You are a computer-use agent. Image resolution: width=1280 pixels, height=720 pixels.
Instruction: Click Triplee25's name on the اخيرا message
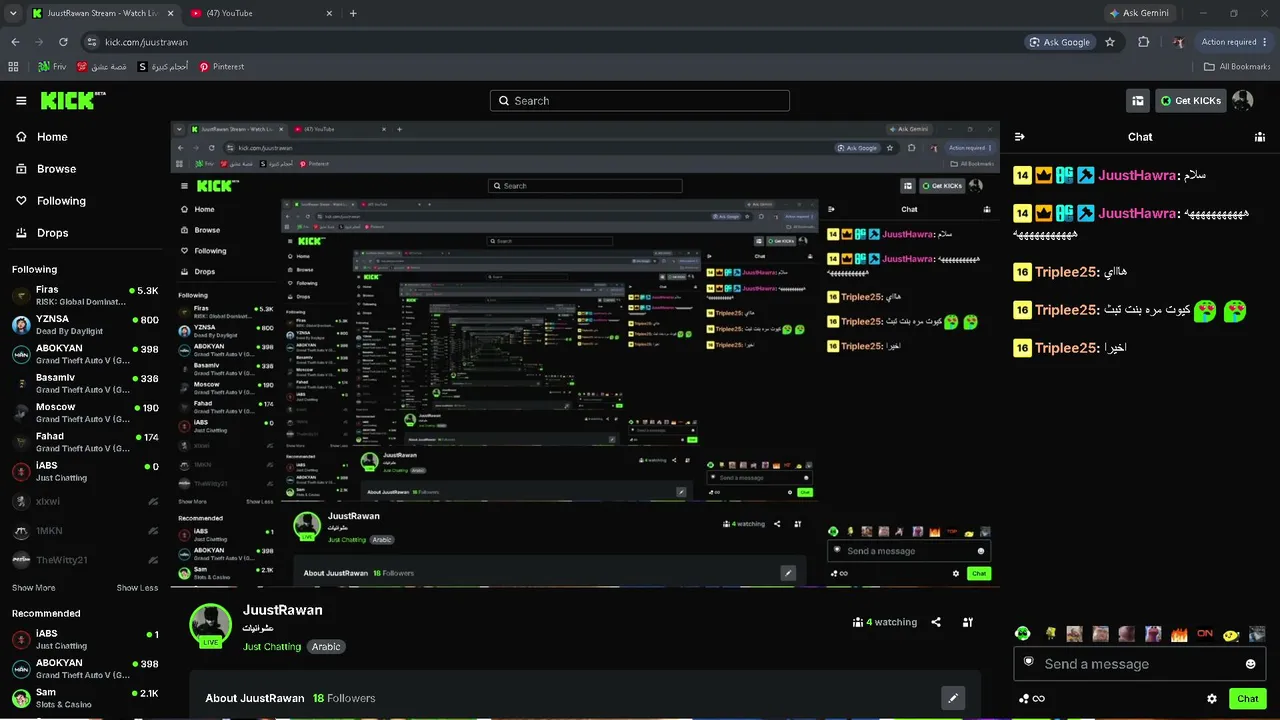coord(1067,348)
